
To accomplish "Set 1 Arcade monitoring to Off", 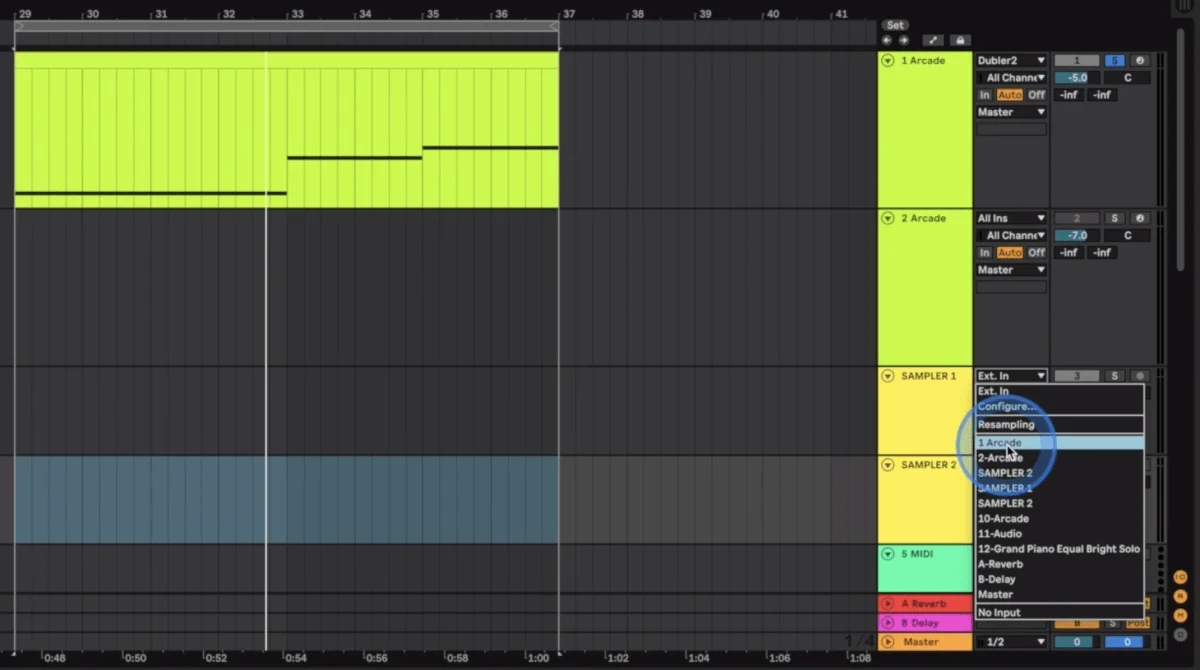I will (1036, 95).
